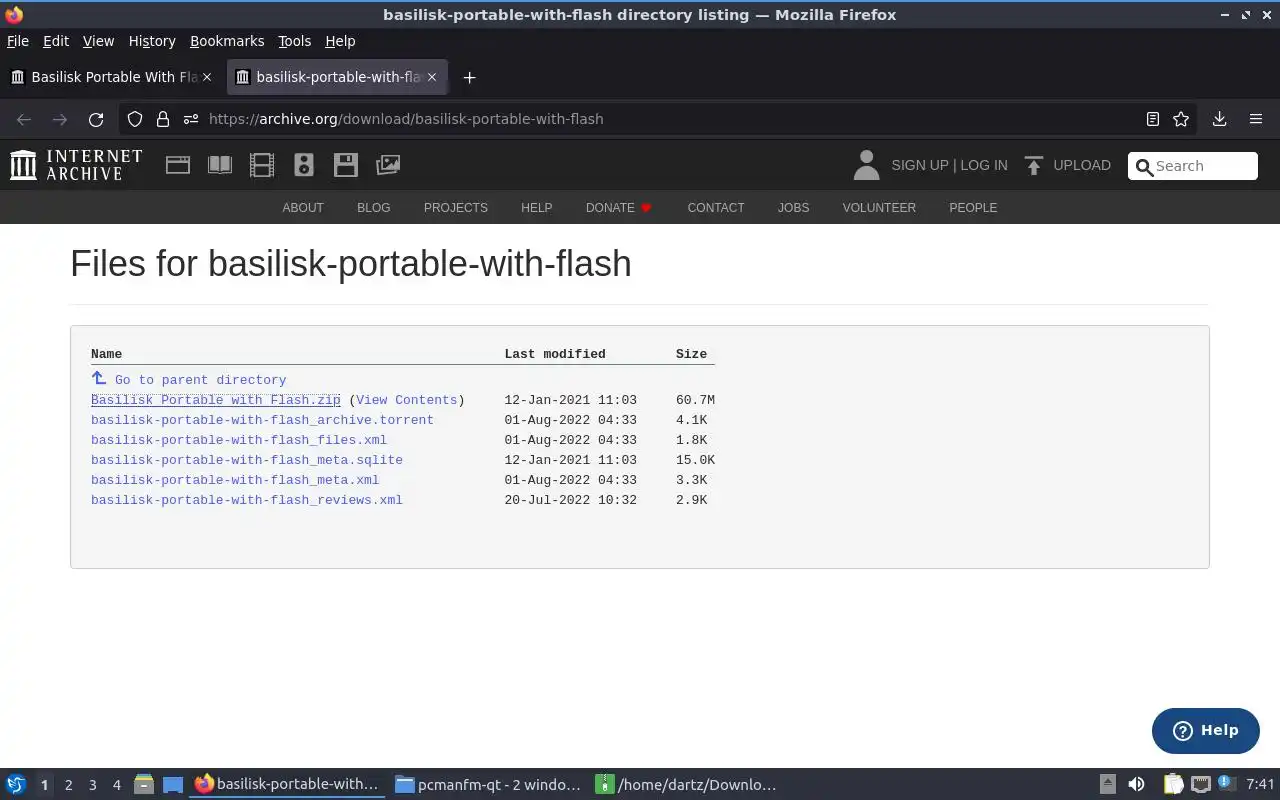Click the network tray icon
Image resolution: width=1280 pixels, height=800 pixels.
pos(1200,785)
